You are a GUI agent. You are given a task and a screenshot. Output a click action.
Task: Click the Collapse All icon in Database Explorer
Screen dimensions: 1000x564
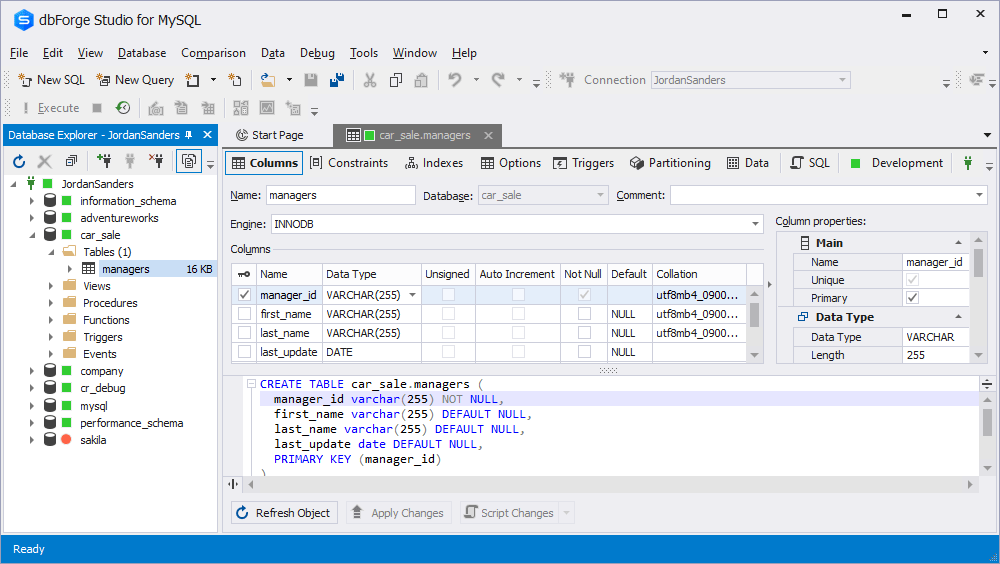point(71,161)
